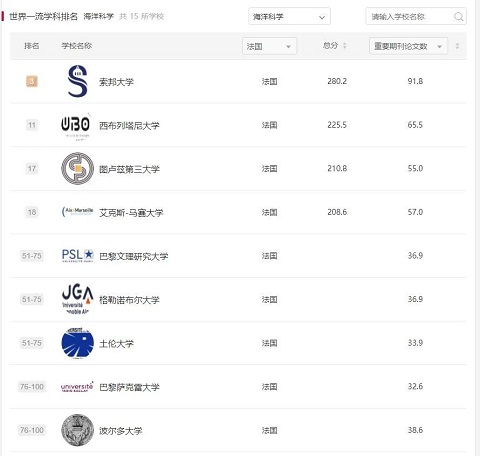Viewport: 480px width, 456px height.
Task: Sort by 总分 column arrows
Action: (x=345, y=46)
